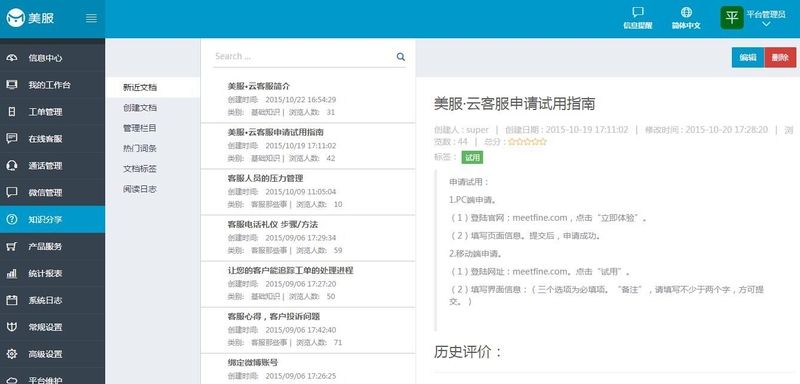Open document 客服心得，客户投诉问题
The width and height of the screenshot is (800, 384).
(274, 316)
